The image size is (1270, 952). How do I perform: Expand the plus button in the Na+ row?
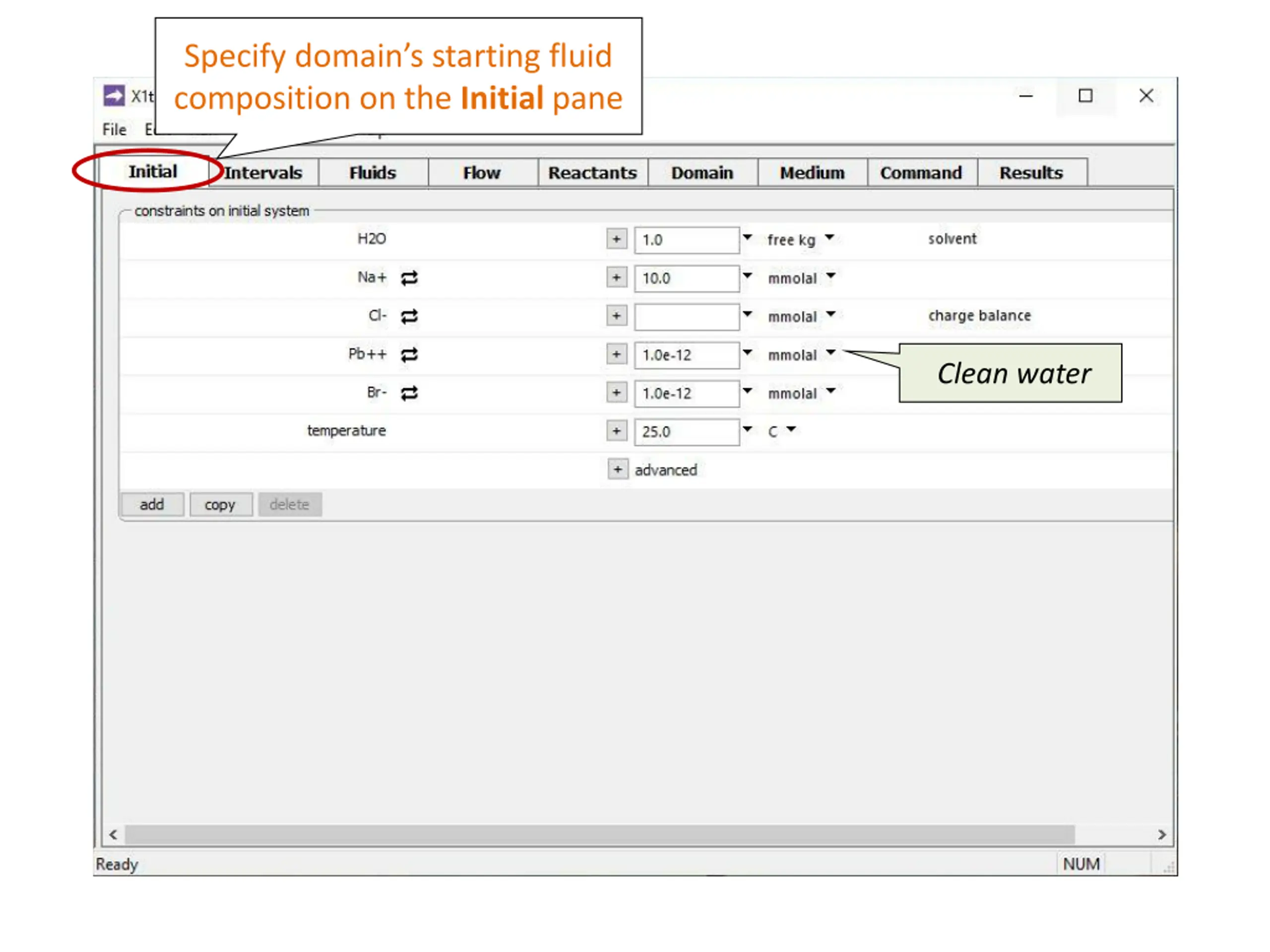coord(617,278)
